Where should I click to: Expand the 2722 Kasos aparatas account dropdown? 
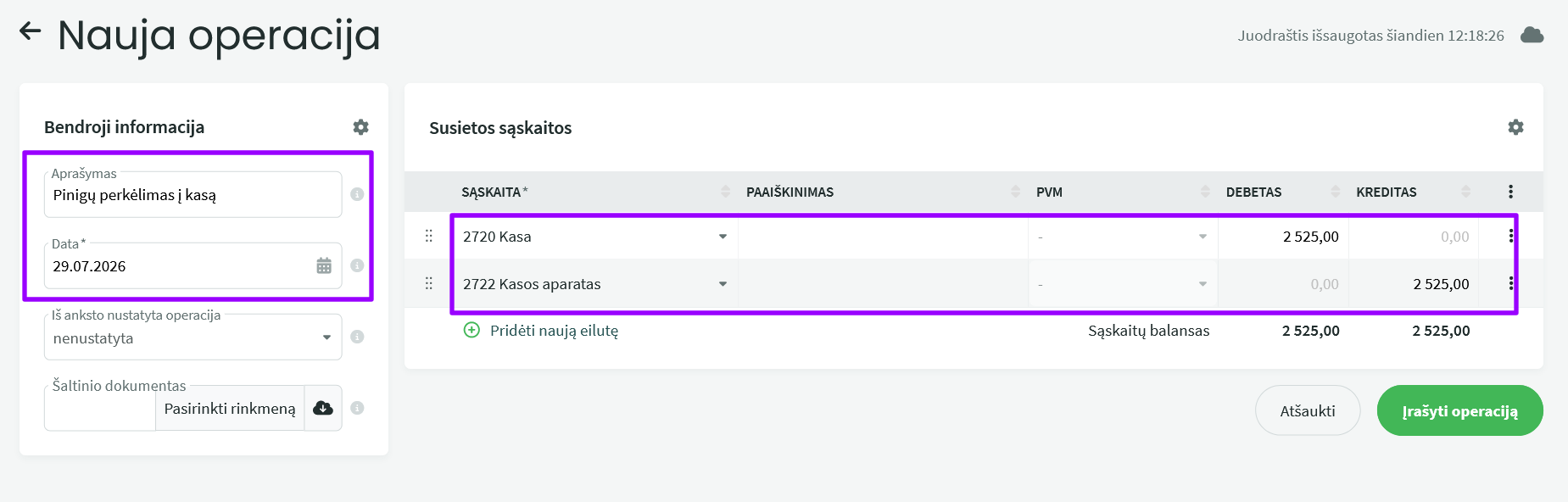pos(723,284)
